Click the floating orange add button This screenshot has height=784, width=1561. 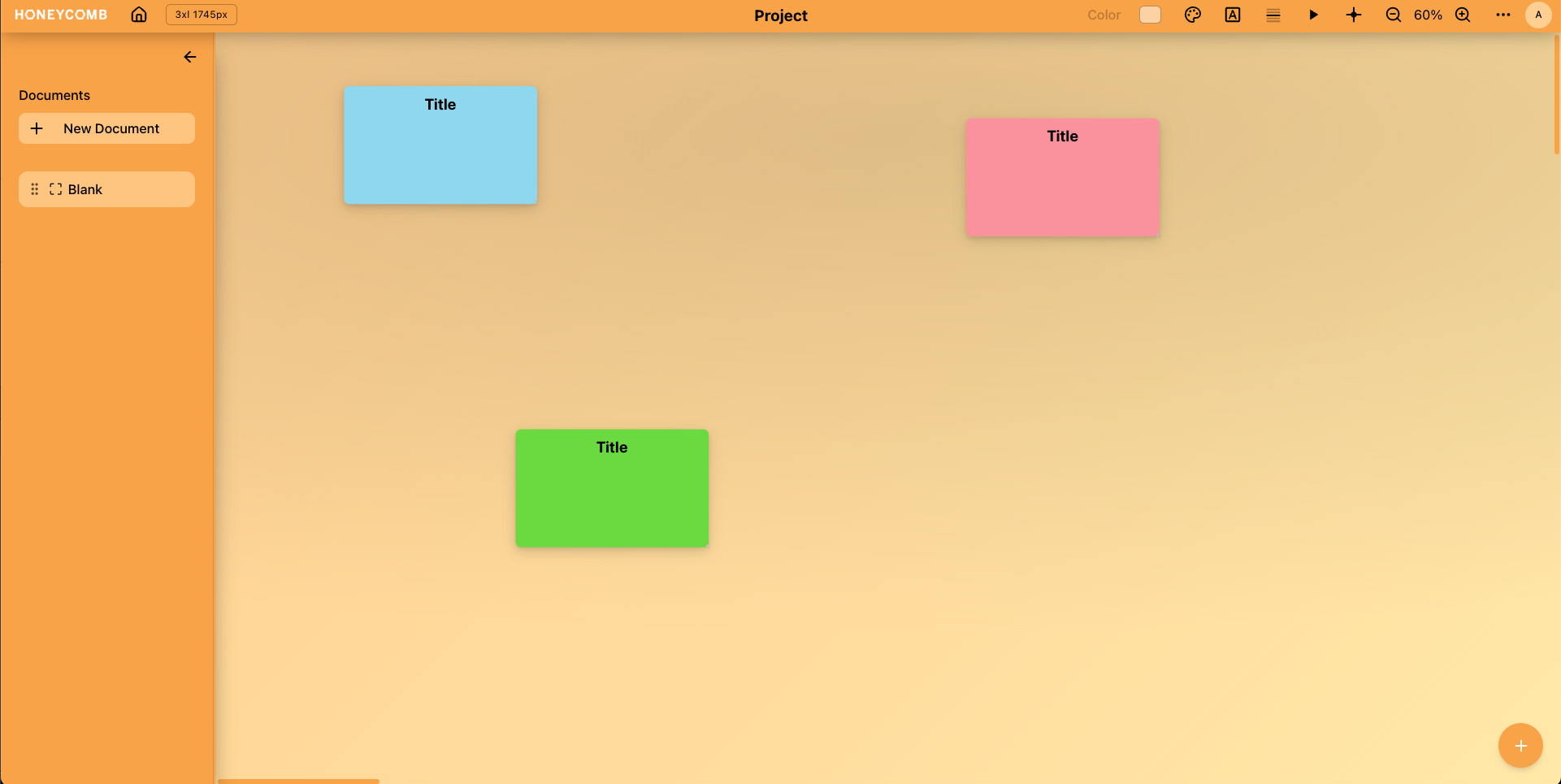click(1520, 746)
